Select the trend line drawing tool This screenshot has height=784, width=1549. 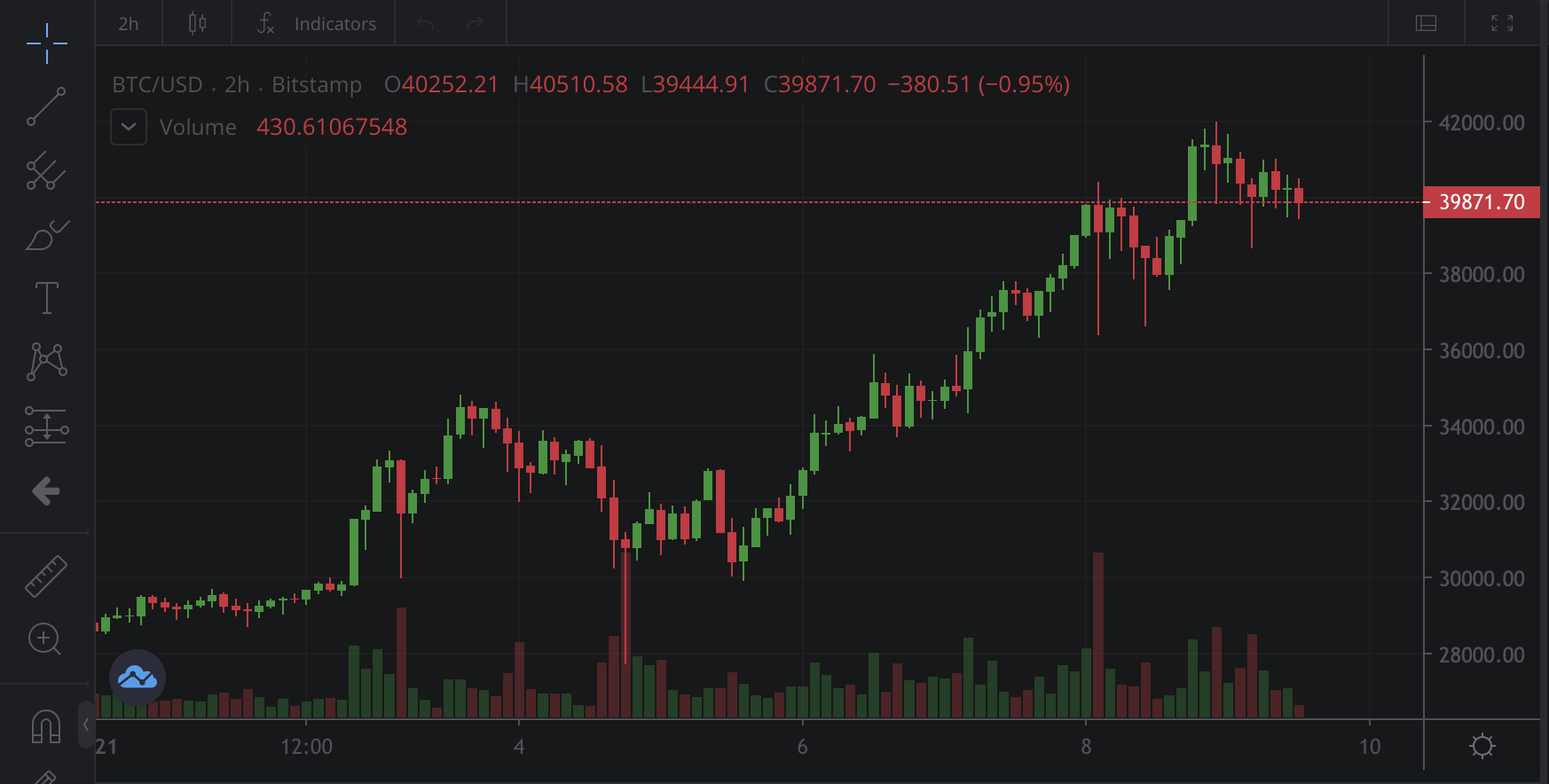pyautogui.click(x=46, y=106)
